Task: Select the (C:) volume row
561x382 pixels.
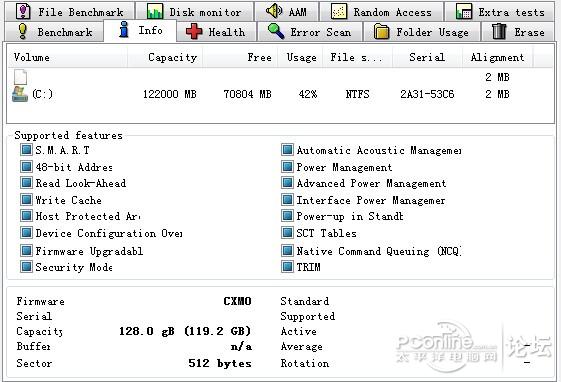Action: [x=280, y=94]
